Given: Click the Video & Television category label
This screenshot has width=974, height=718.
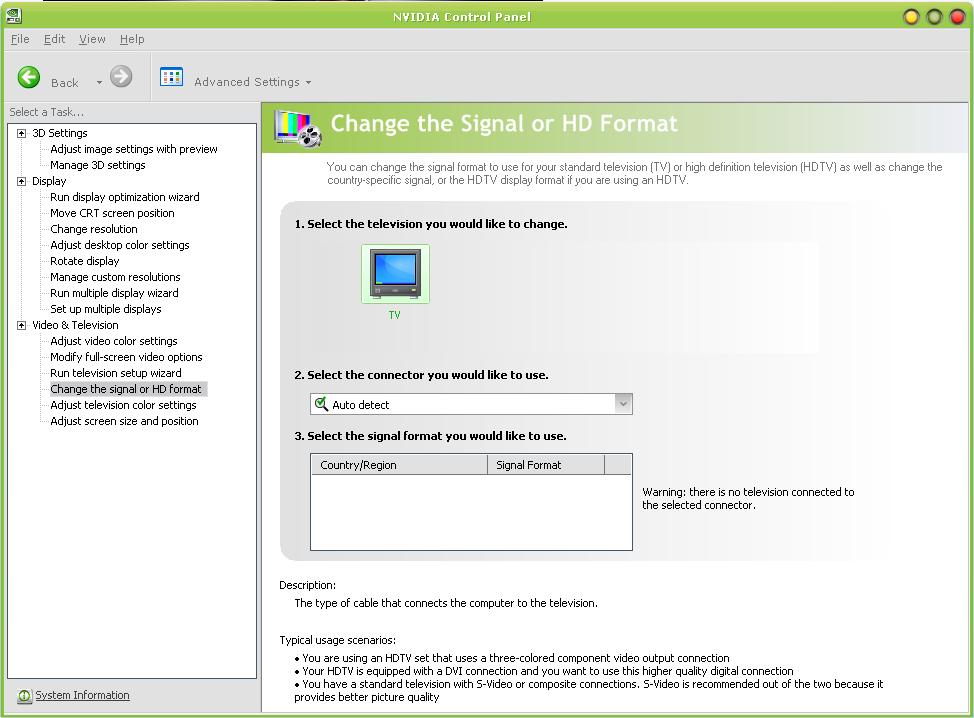Looking at the screenshot, I should [75, 325].
